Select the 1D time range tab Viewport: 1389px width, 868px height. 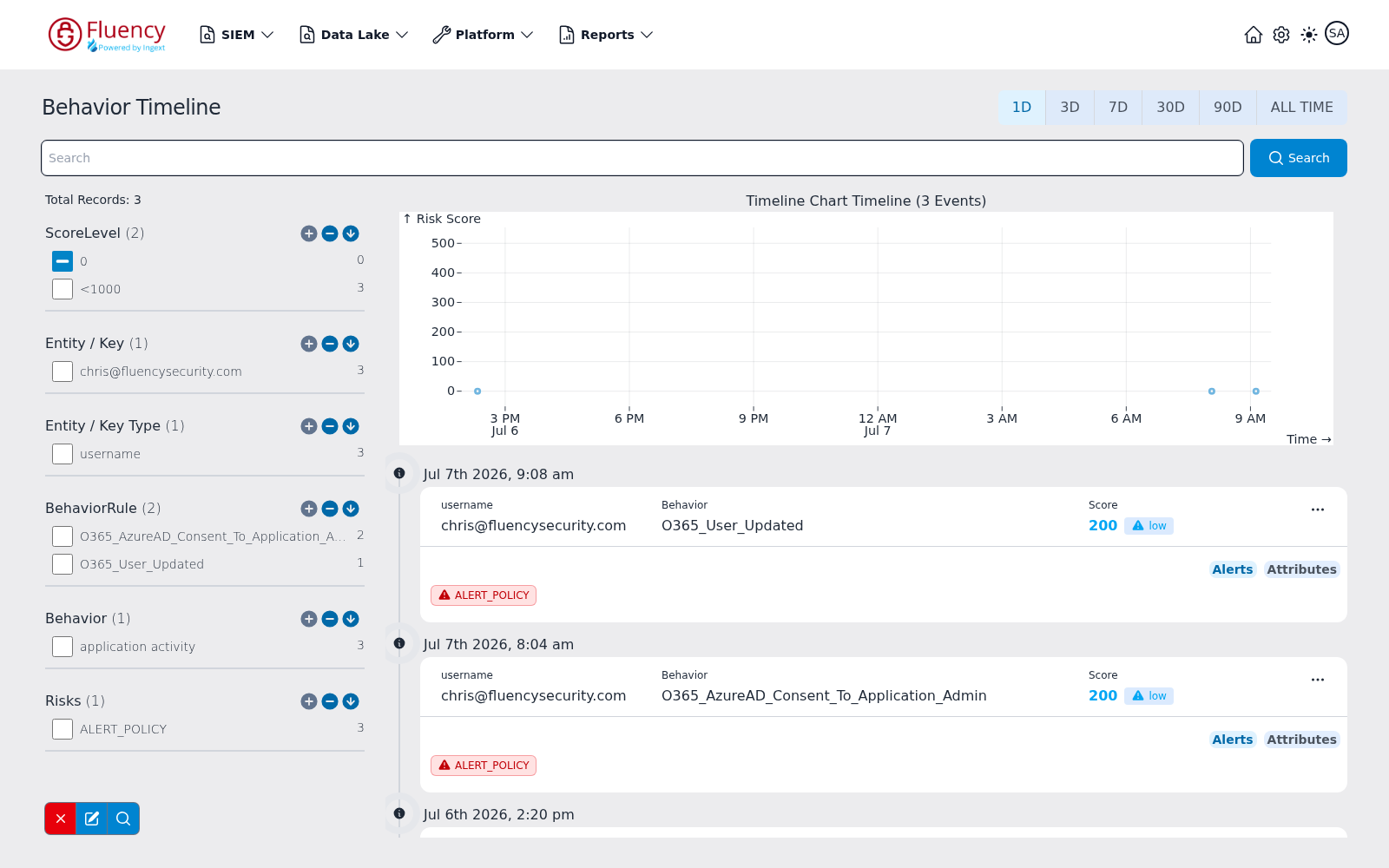1022,108
